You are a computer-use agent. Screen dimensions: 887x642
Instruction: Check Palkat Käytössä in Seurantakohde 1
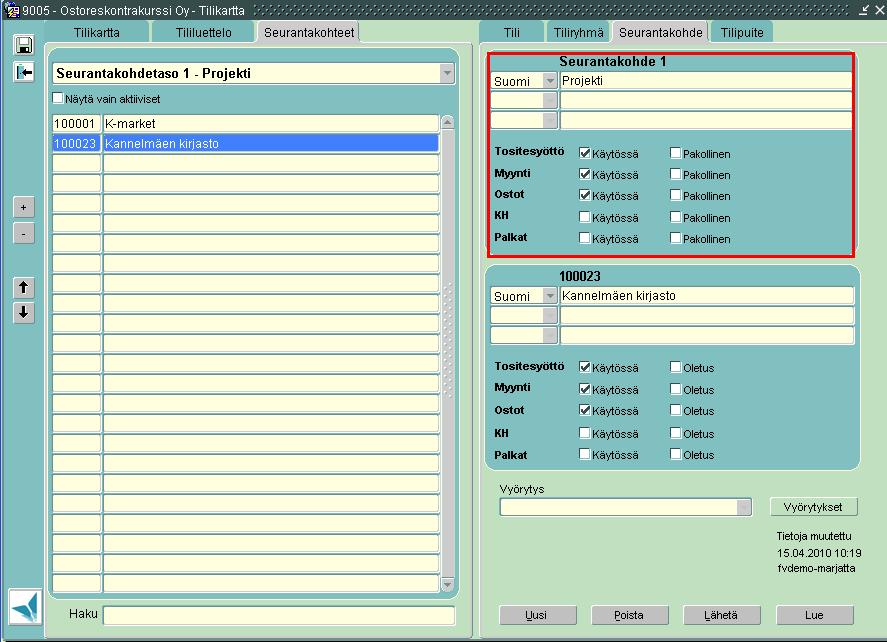(585, 238)
